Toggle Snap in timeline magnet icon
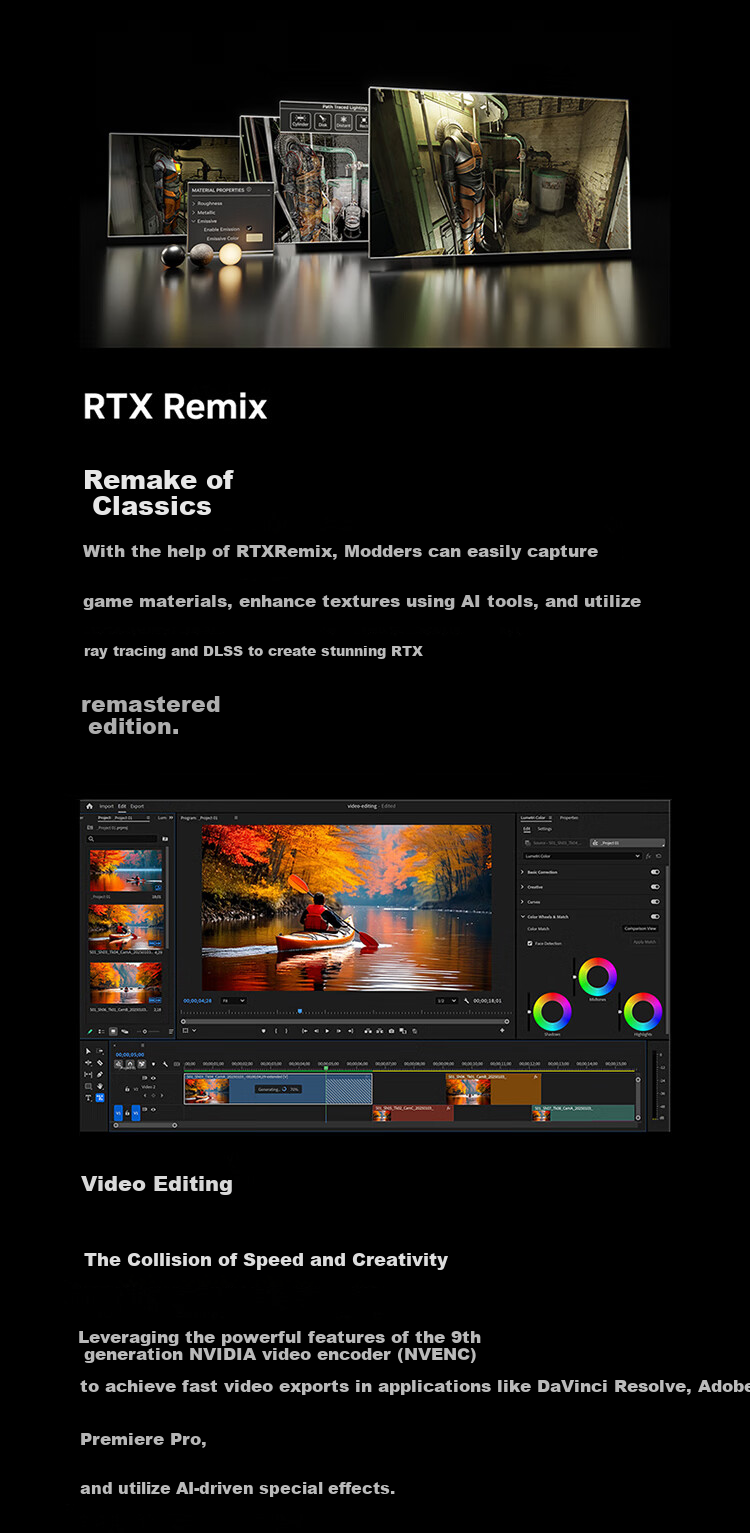This screenshot has height=1533, width=750. click(x=130, y=1064)
